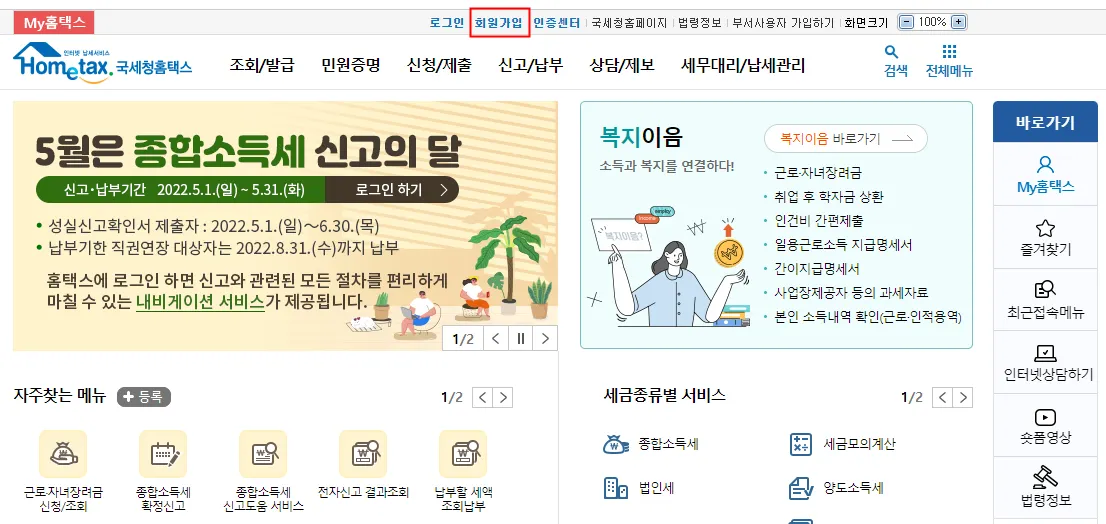The height and width of the screenshot is (524, 1106).
Task: Open the 법령정보 gavel icon
Action: click(x=1045, y=478)
